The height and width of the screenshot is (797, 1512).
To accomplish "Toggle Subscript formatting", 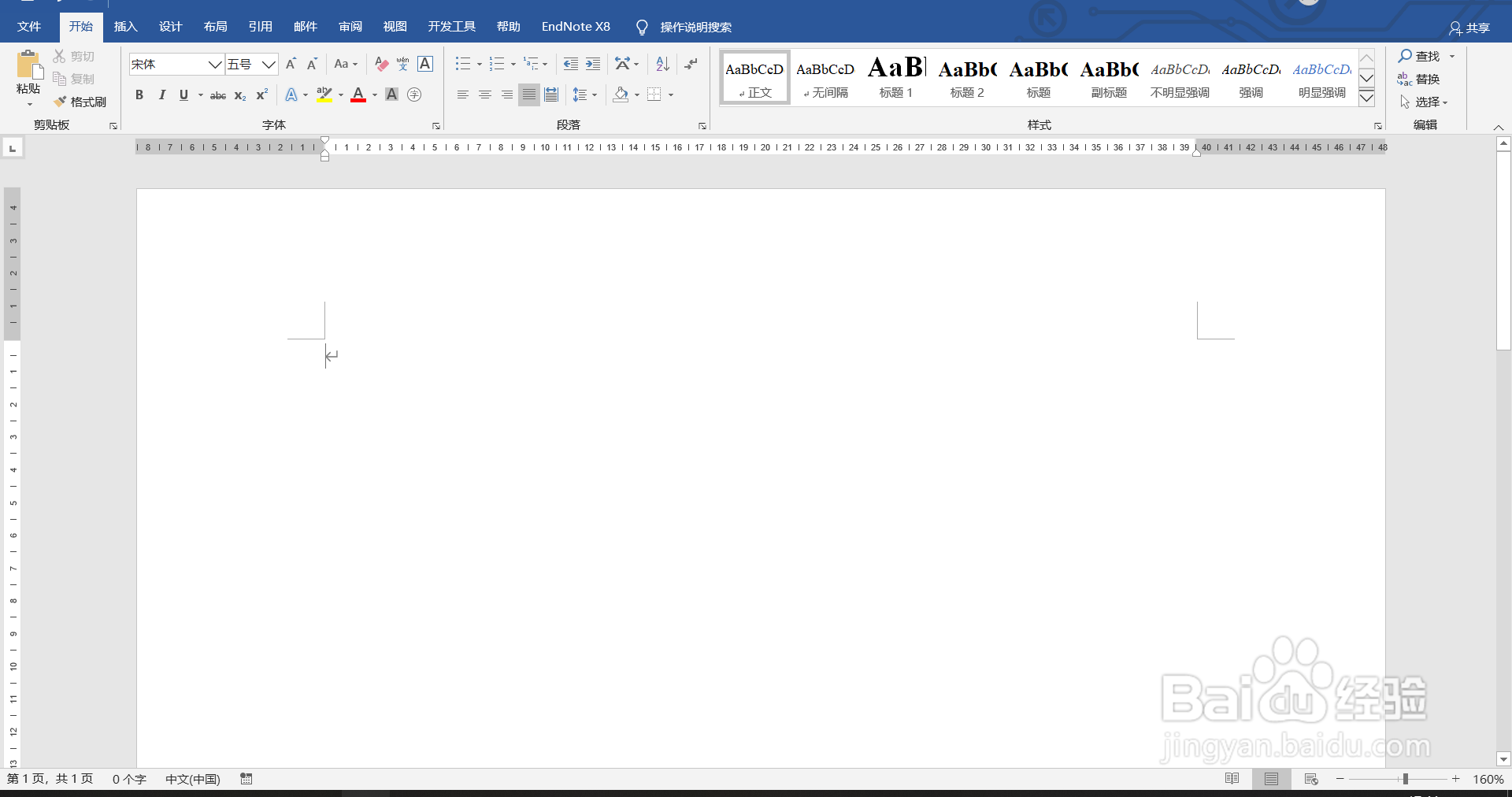I will (240, 95).
